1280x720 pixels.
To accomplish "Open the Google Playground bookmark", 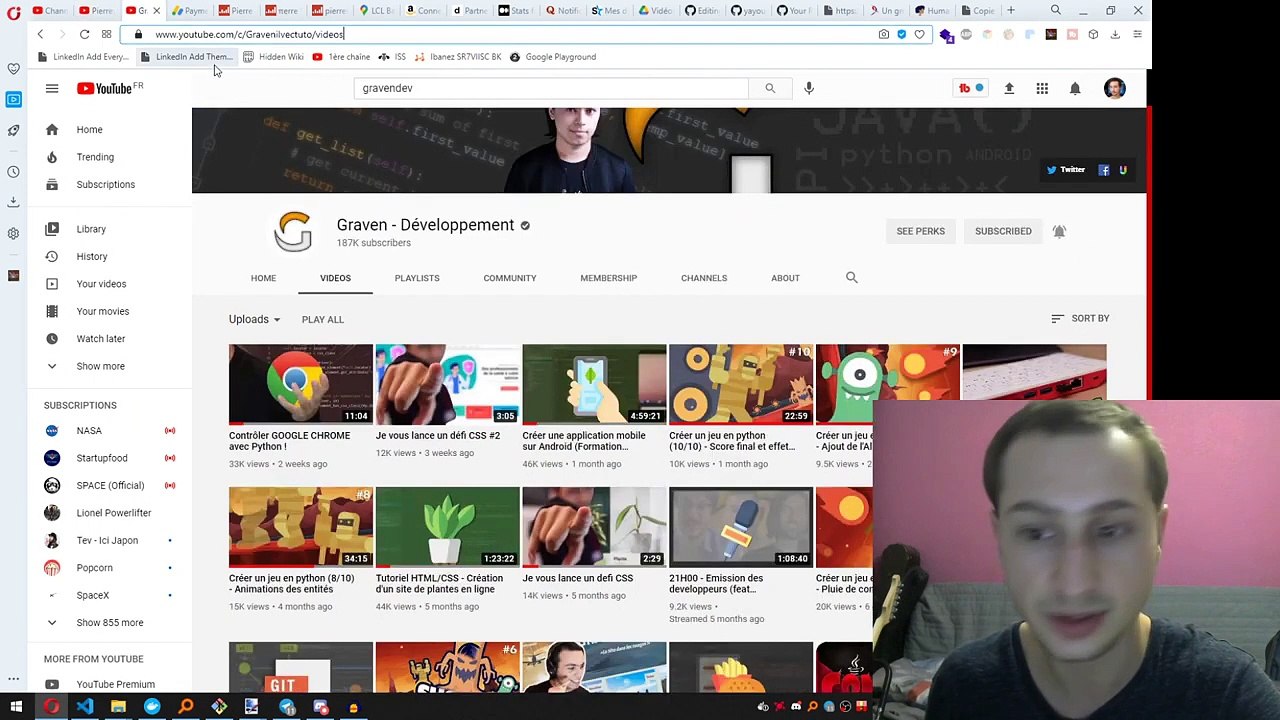I will (x=553, y=57).
